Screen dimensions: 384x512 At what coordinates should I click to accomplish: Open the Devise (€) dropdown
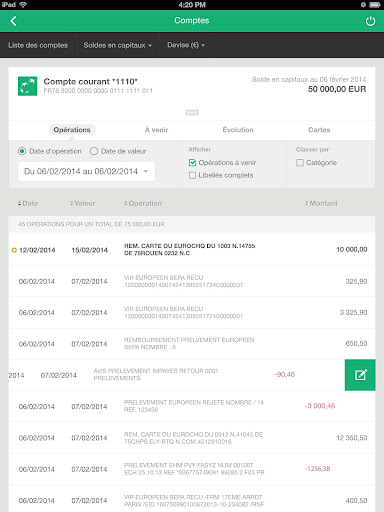[x=186, y=45]
